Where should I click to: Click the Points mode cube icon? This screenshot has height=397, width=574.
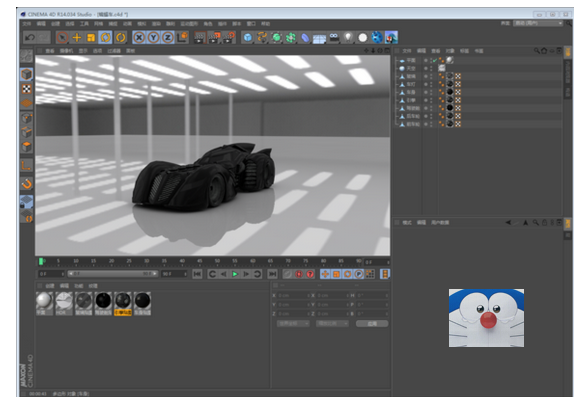click(x=26, y=118)
